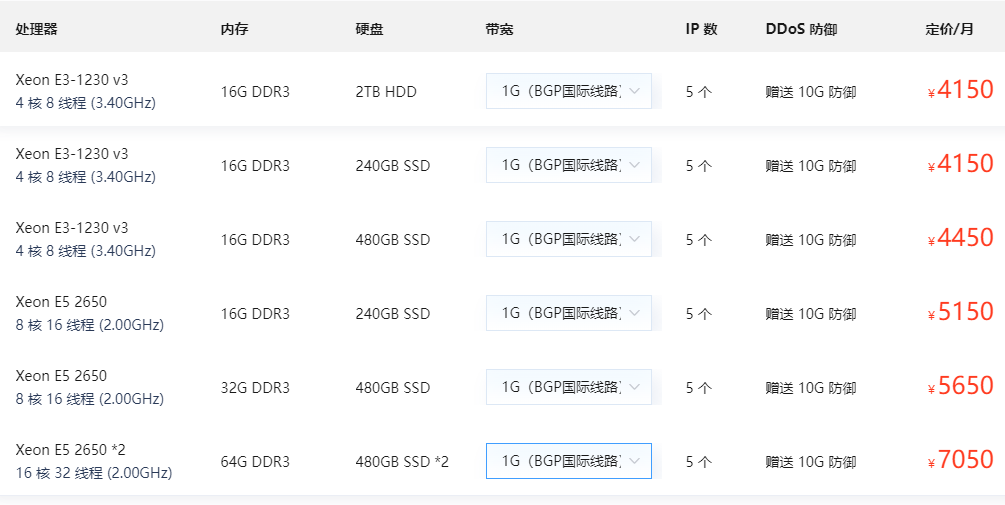Click 赠送 10G 防御 in the ¥7050 row
Viewport: 1005px width, 505px height.
point(811,461)
